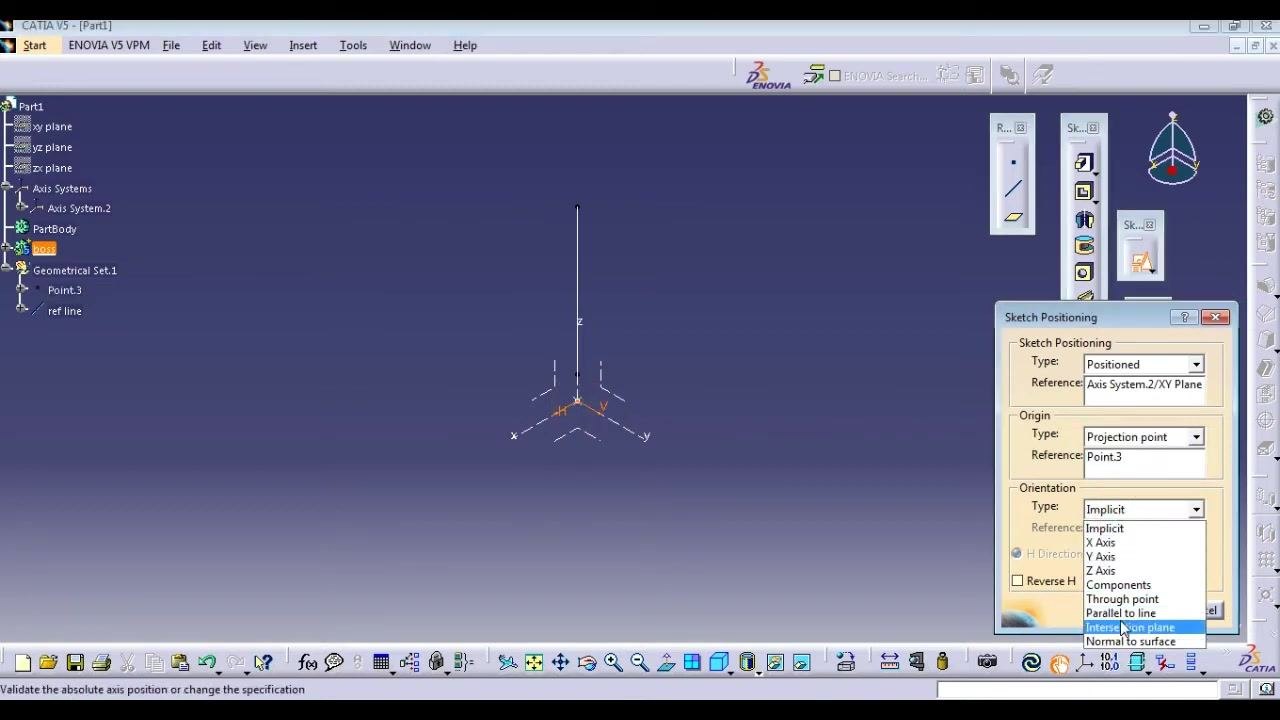Click the Print icon

(101, 662)
